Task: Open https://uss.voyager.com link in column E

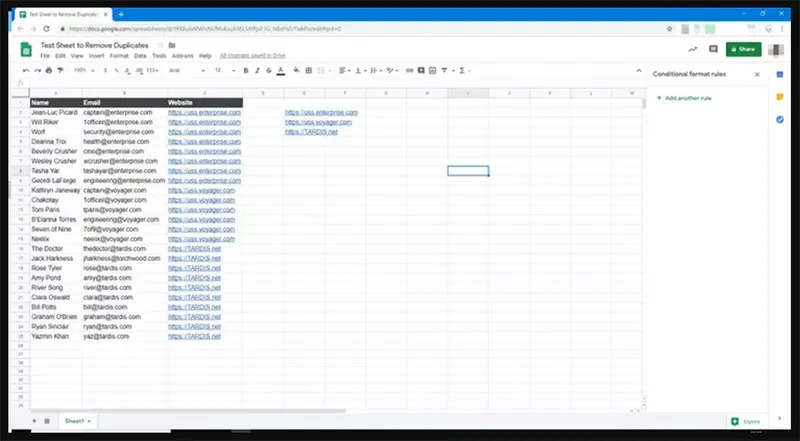Action: (x=318, y=122)
